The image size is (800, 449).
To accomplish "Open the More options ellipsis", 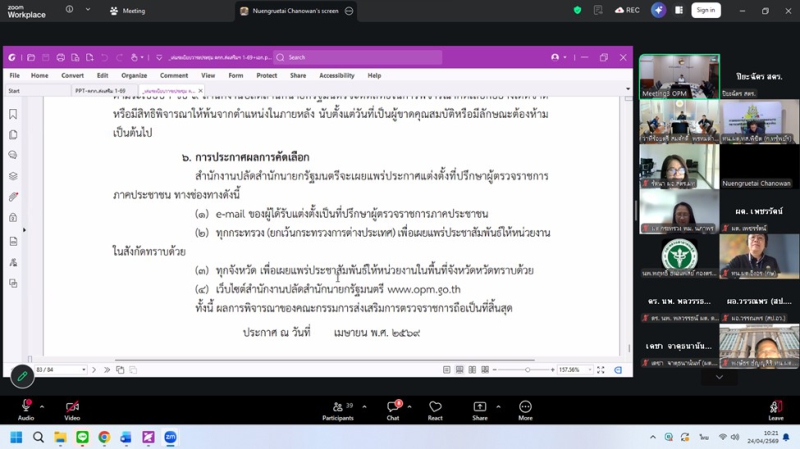I will 525,410.
